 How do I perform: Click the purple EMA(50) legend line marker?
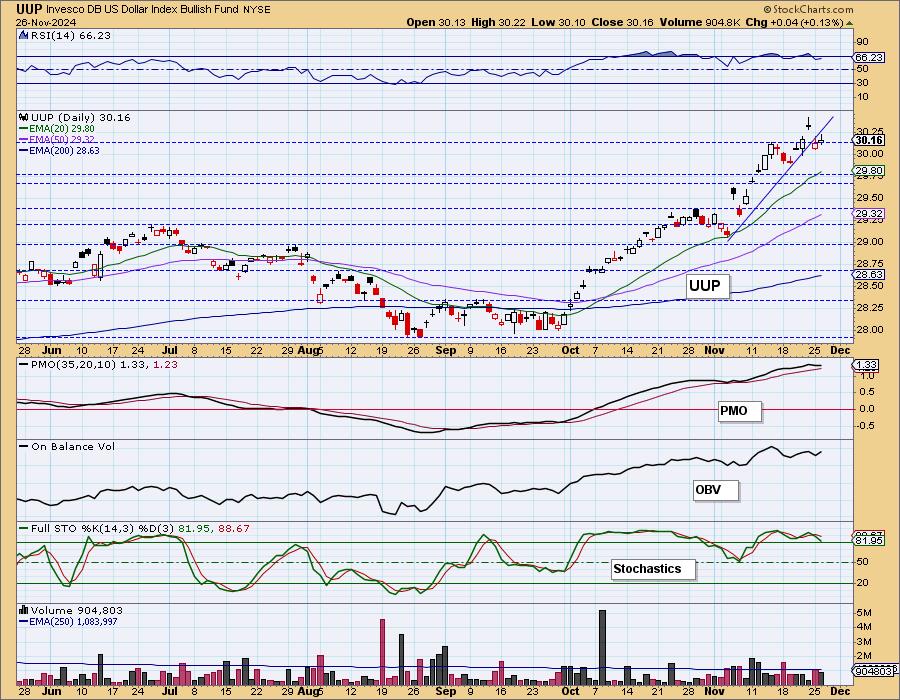pos(24,139)
